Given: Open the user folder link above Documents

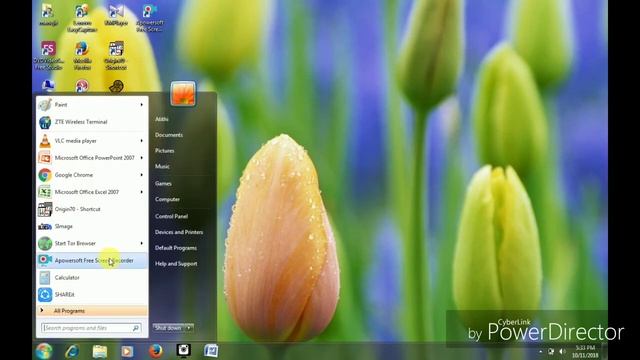Looking at the screenshot, I should click(x=162, y=119).
